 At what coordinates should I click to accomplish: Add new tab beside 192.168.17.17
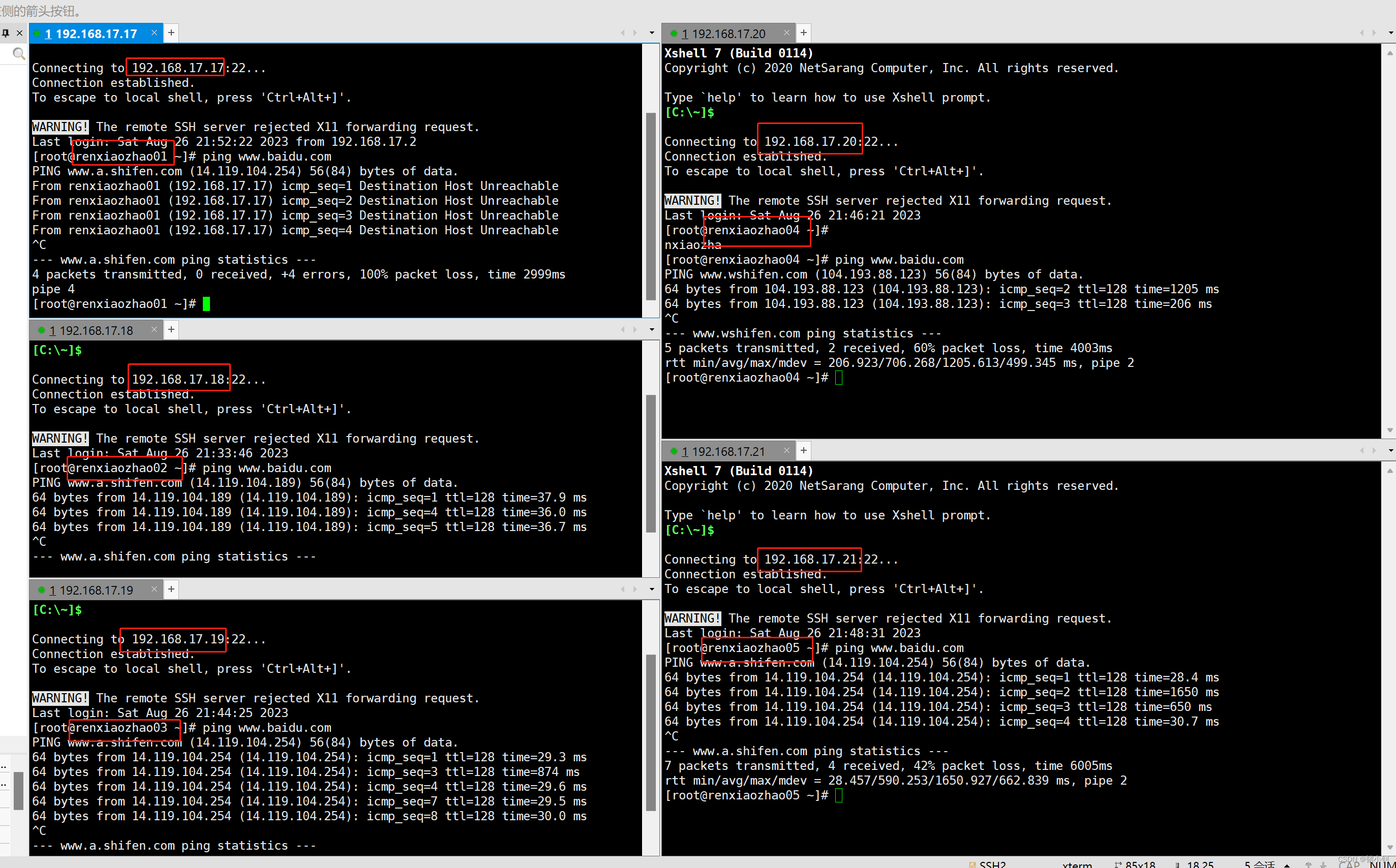(171, 34)
